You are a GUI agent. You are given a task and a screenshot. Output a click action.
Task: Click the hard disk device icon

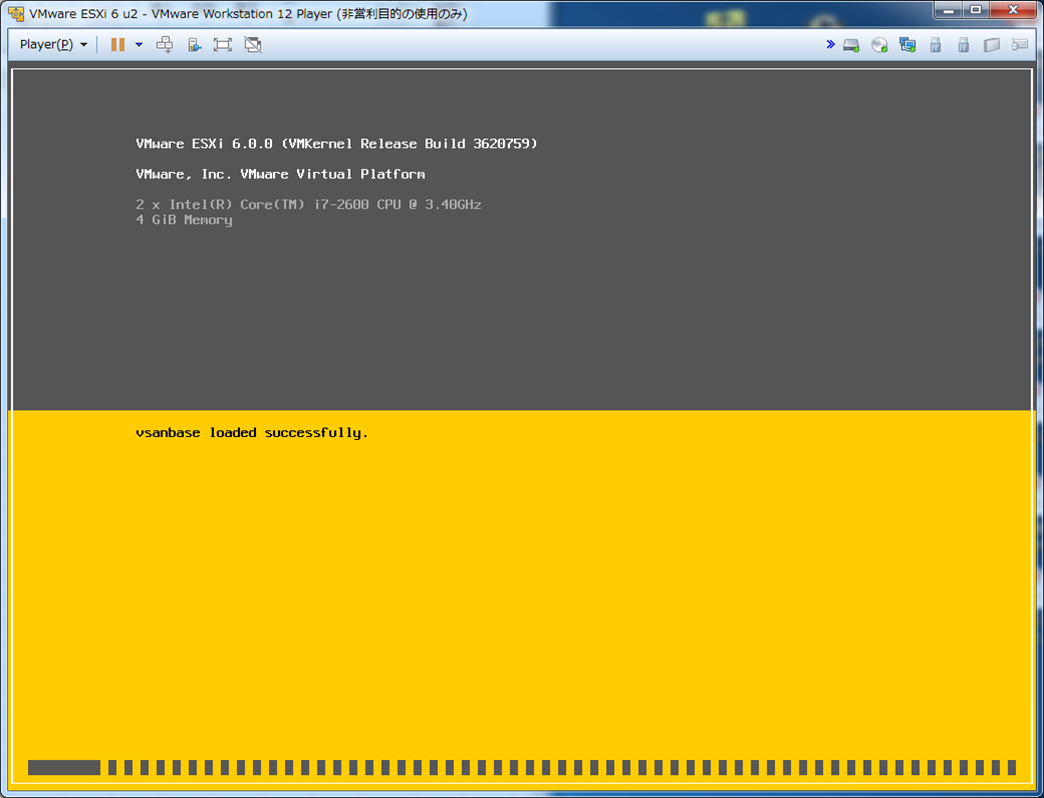851,45
